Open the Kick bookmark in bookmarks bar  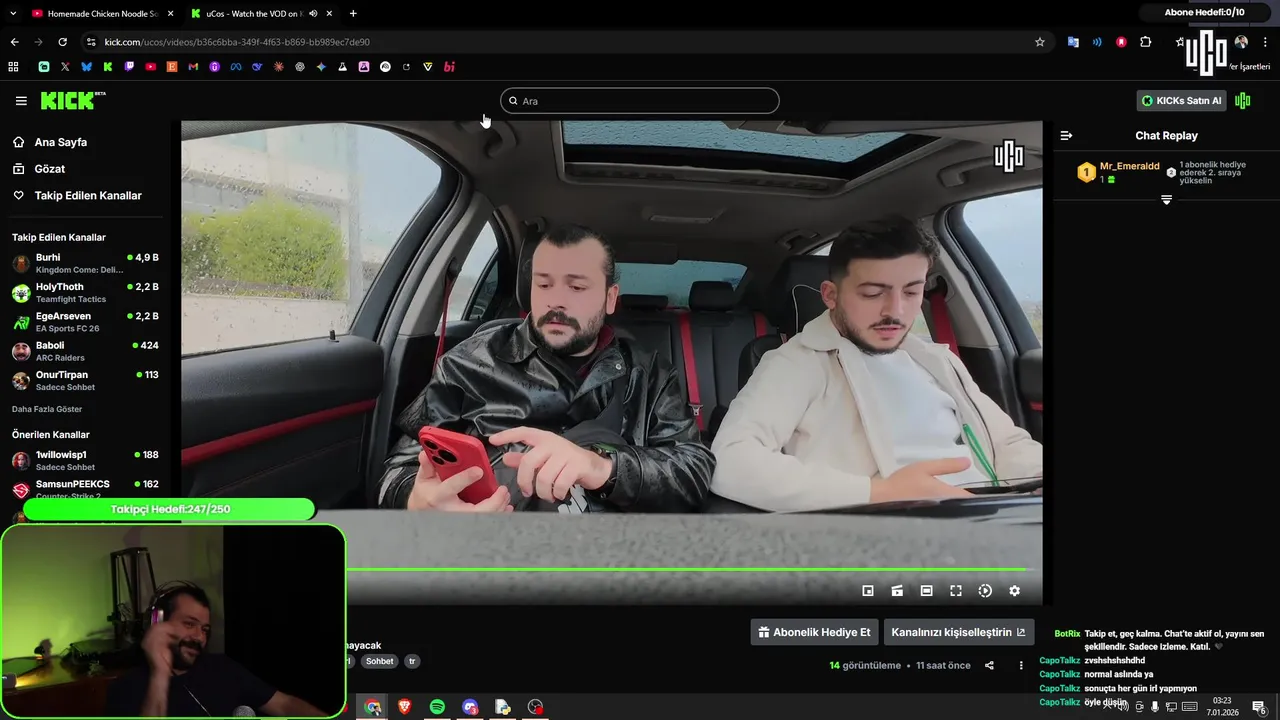[108, 67]
